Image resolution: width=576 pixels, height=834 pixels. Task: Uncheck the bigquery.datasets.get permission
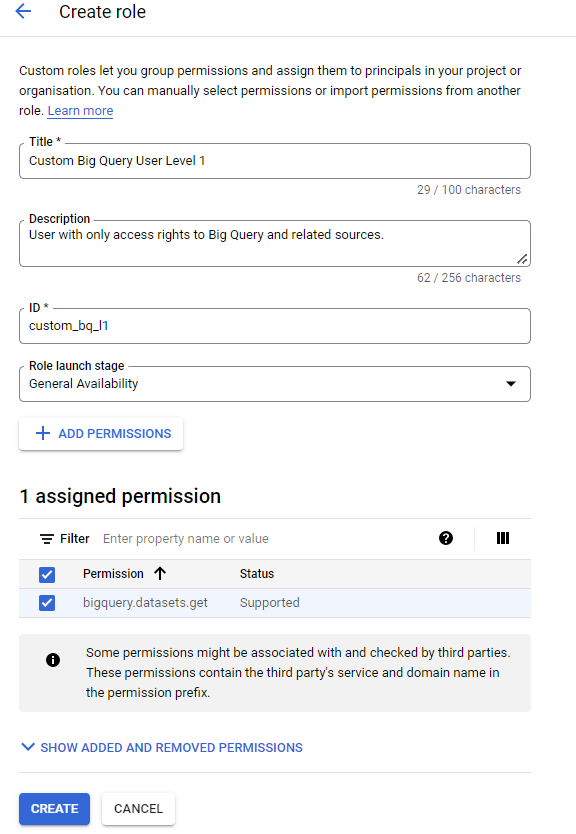pos(47,603)
